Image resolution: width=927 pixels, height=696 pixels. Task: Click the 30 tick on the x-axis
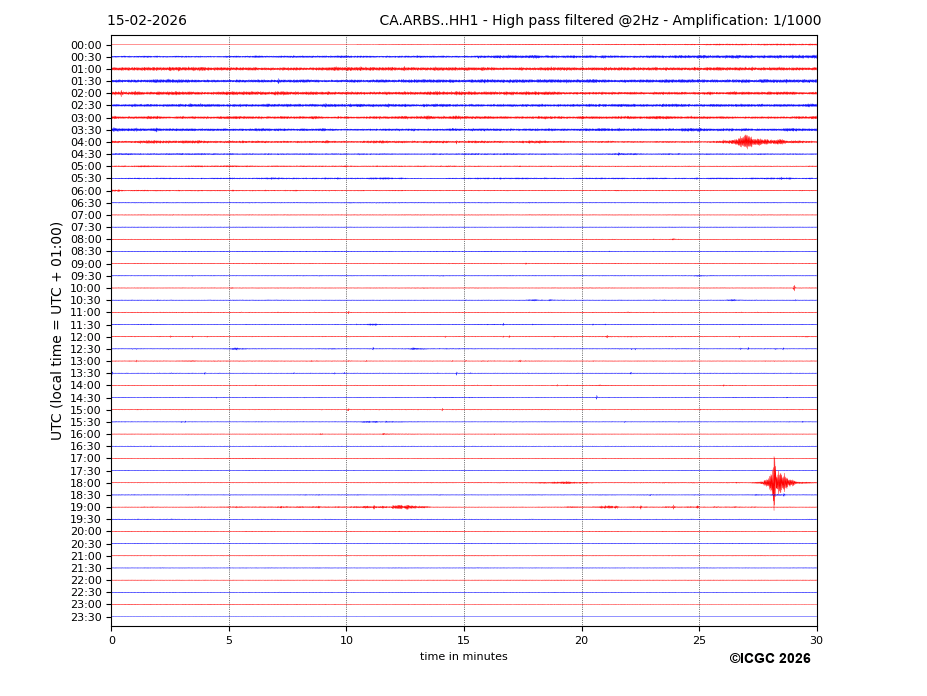pyautogui.click(x=816, y=640)
